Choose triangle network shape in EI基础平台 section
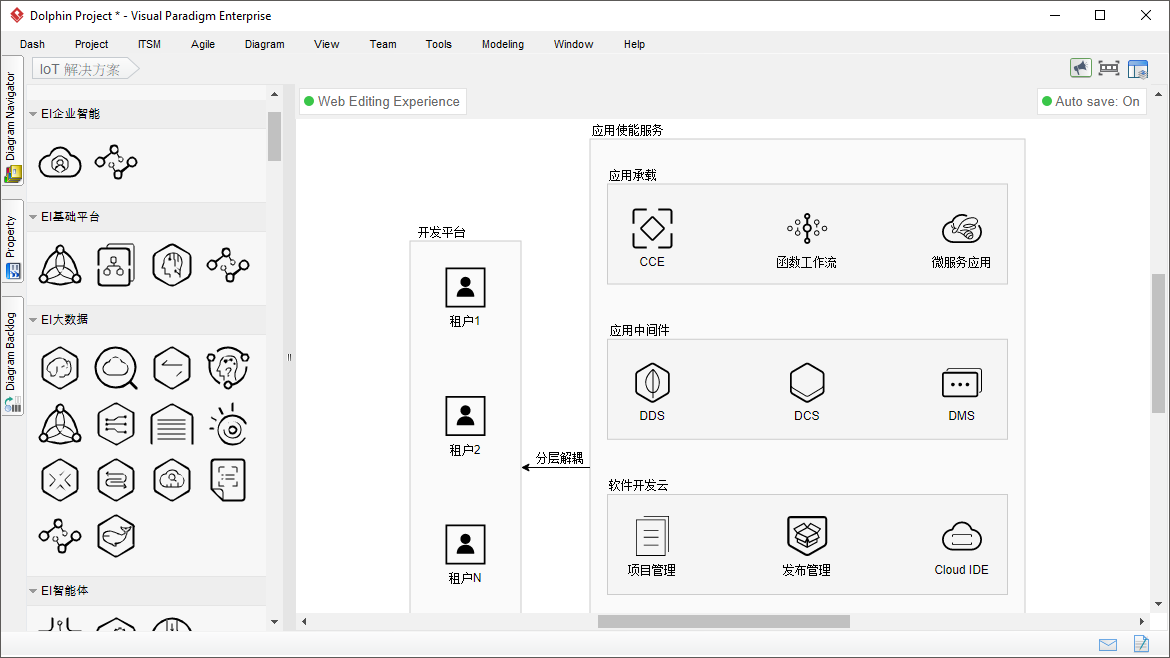Image resolution: width=1170 pixels, height=658 pixels. pos(60,265)
